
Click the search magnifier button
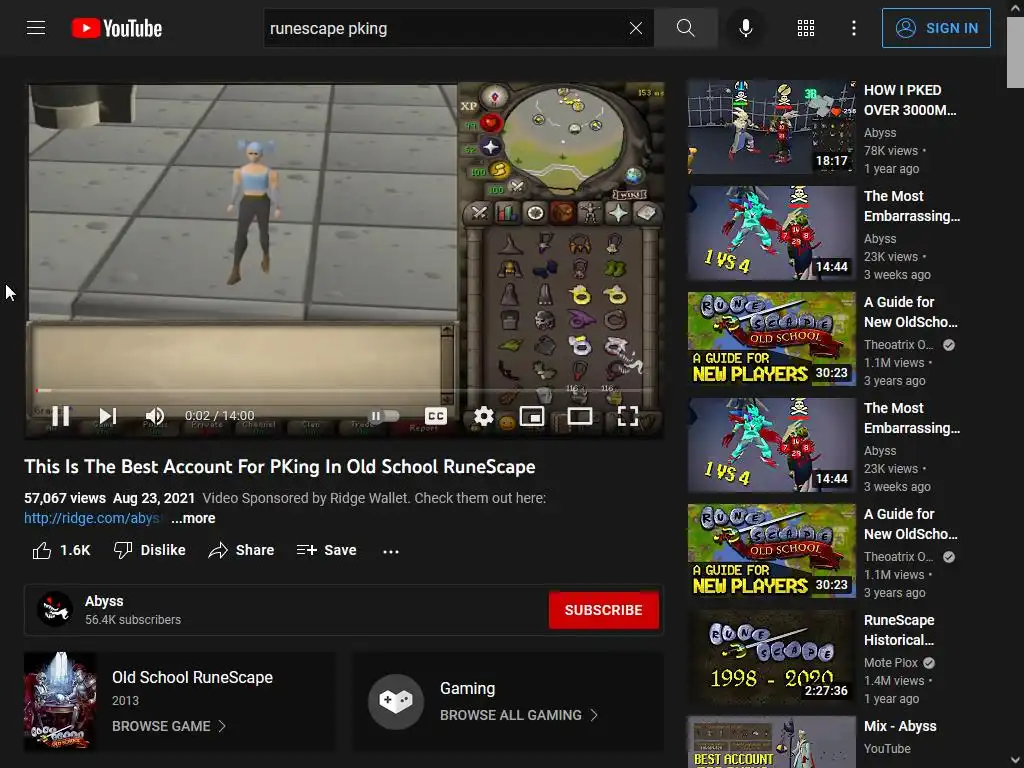pyautogui.click(x=685, y=28)
